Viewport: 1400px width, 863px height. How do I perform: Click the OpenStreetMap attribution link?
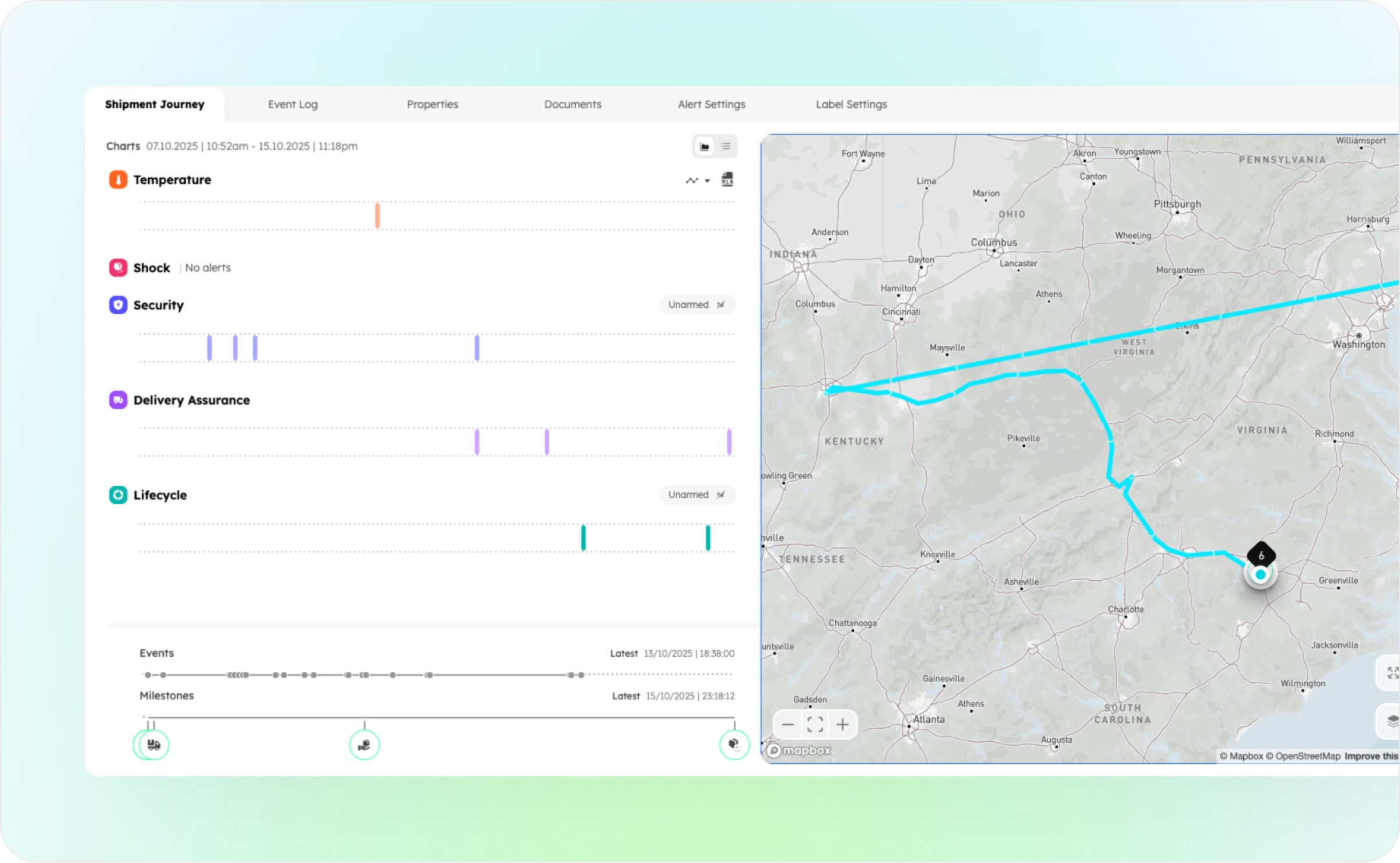click(1307, 756)
